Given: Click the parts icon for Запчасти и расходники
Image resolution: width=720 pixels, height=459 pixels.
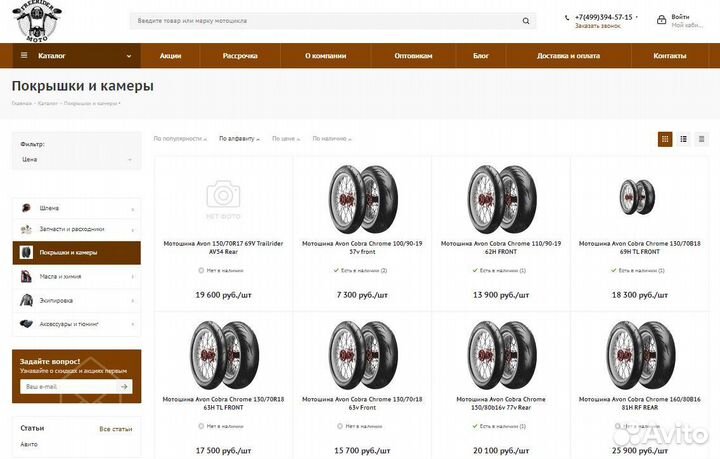Looking at the screenshot, I should click(26, 229).
